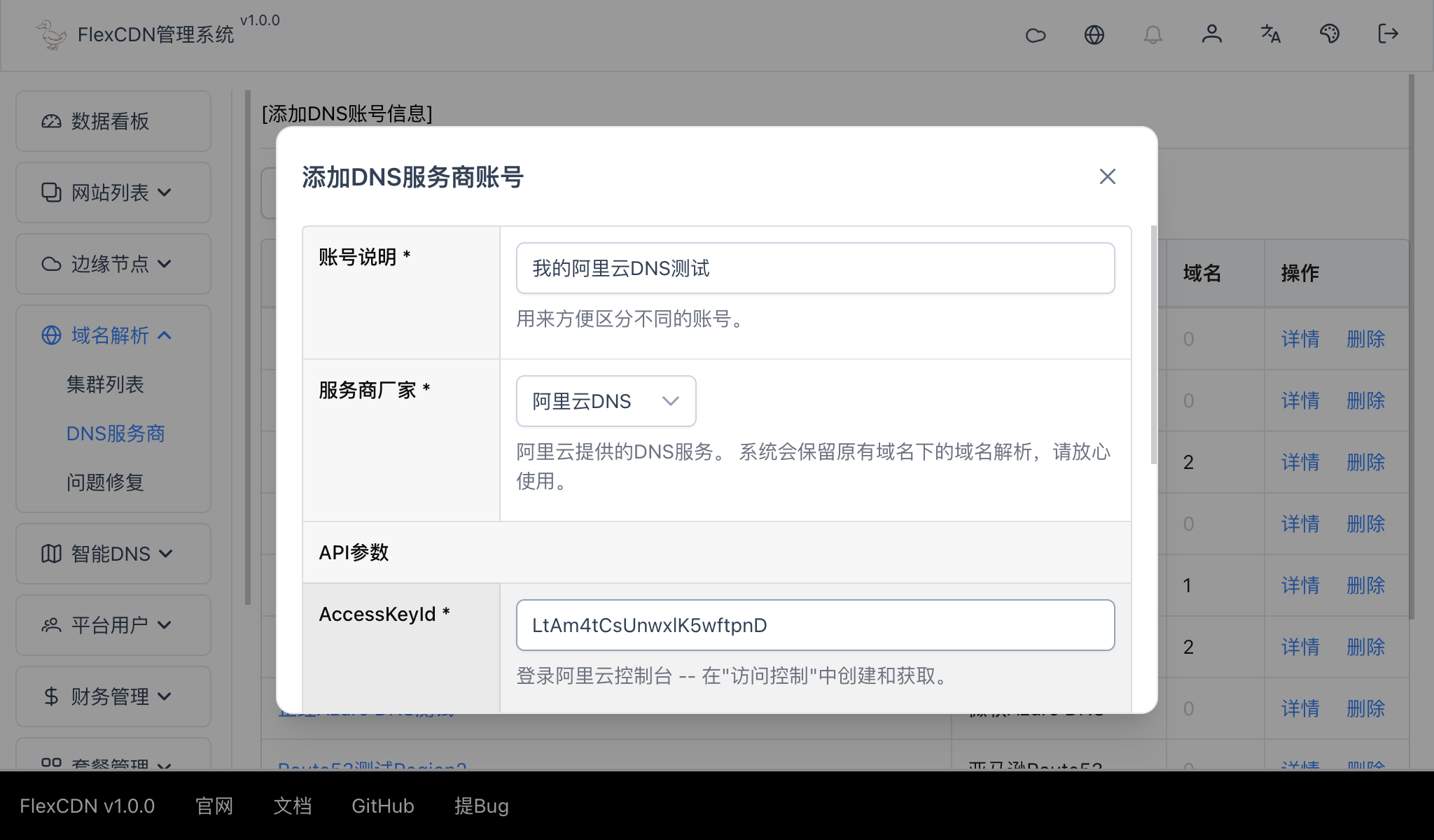Open the user profile icon

[x=1212, y=34]
